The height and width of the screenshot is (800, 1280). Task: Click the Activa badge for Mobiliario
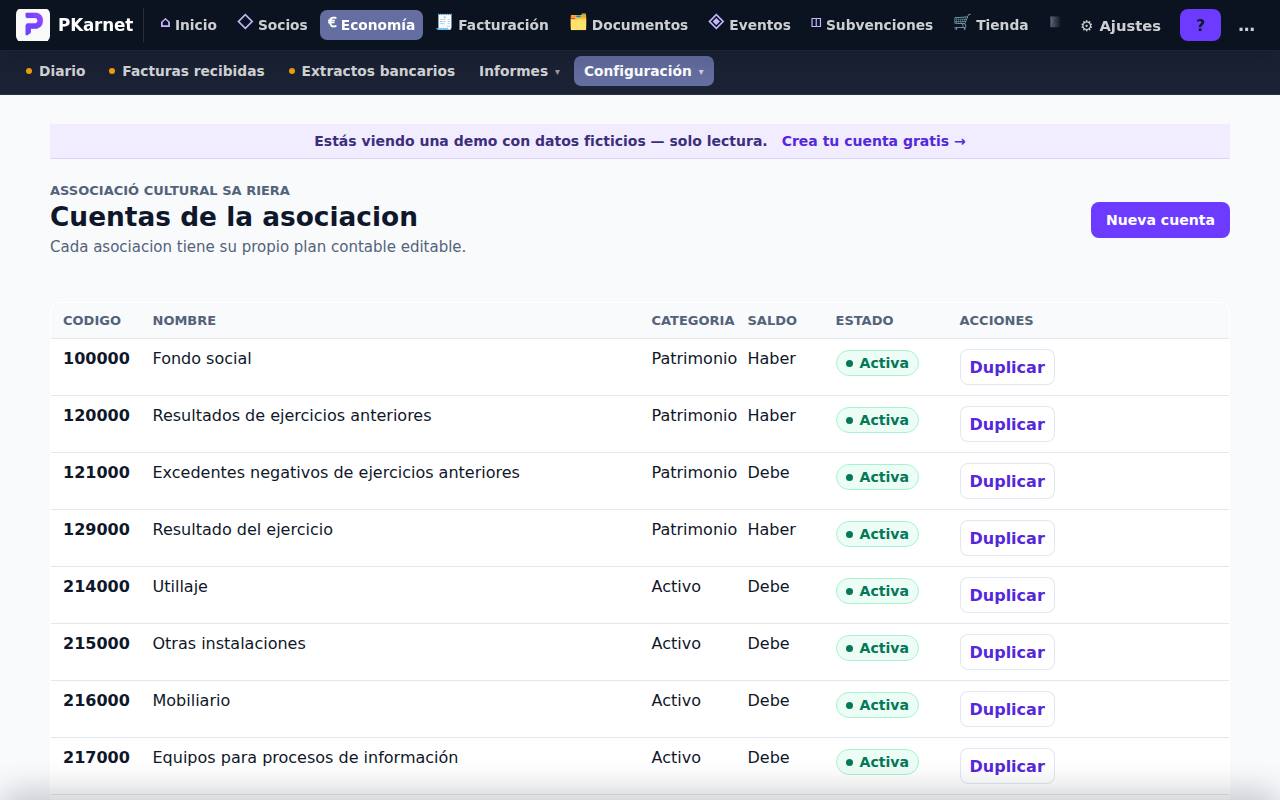[x=877, y=705]
